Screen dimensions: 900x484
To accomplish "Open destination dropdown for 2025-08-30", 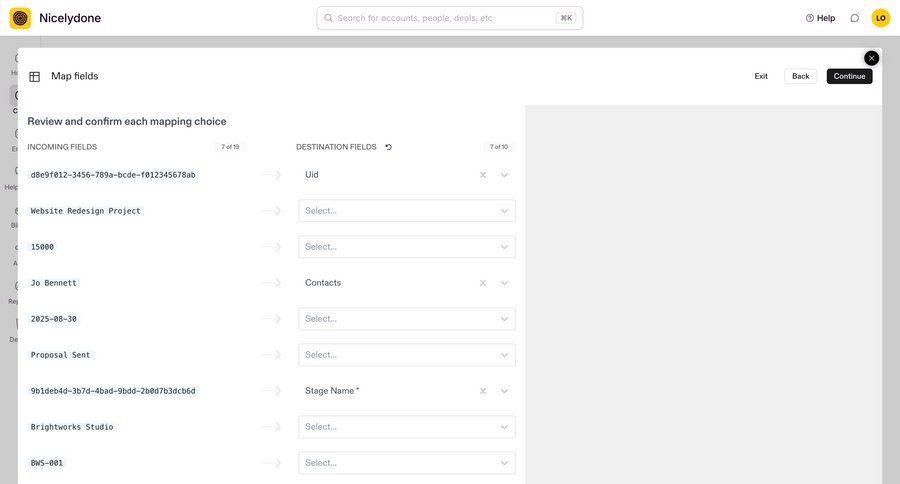I will pos(407,319).
